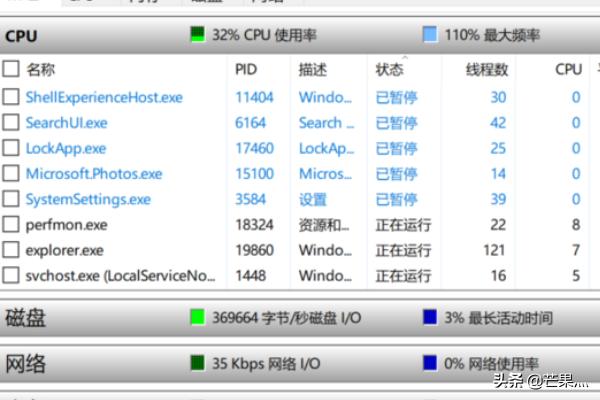The width and height of the screenshot is (600, 400).
Task: Click PID value 1448
Action: (251, 276)
